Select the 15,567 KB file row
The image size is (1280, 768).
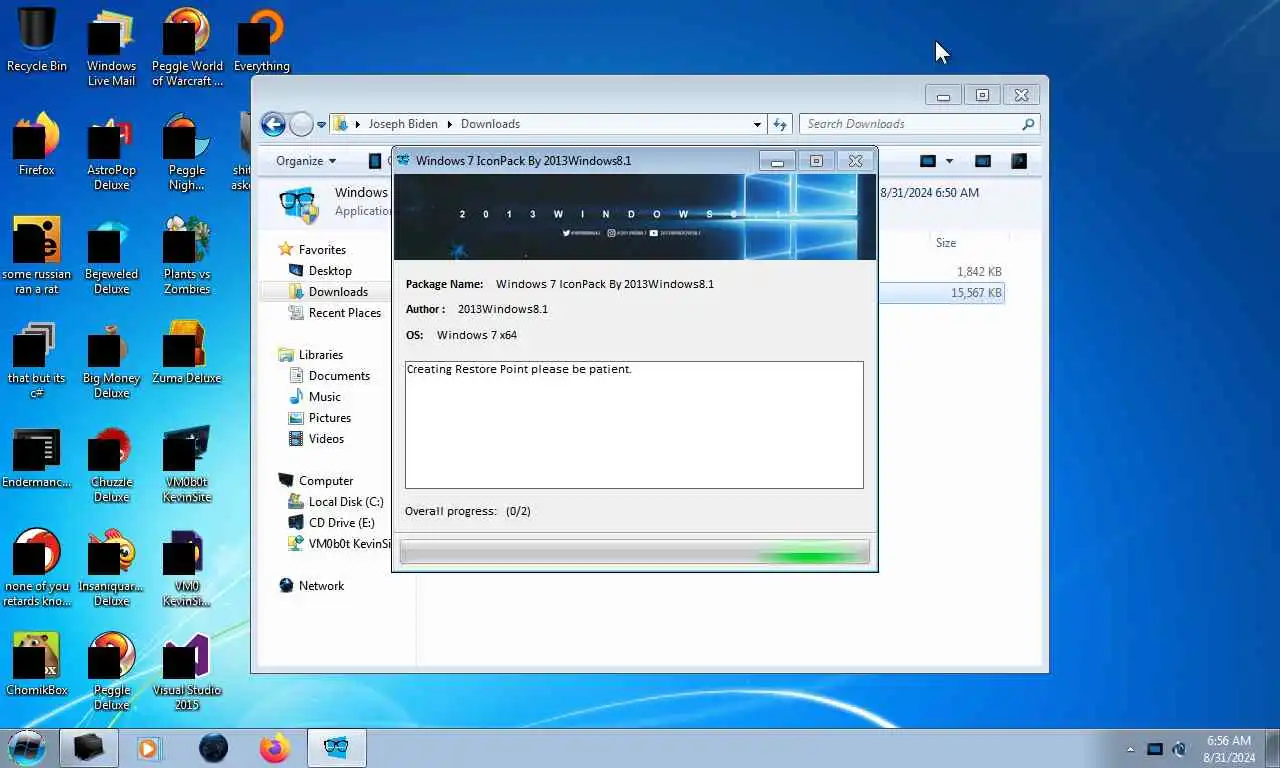pos(941,293)
